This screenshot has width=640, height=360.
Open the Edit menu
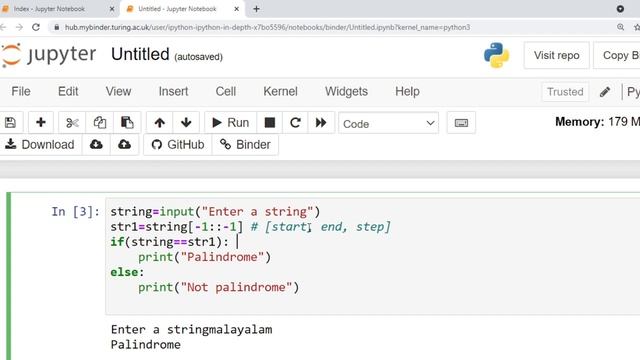tap(68, 91)
